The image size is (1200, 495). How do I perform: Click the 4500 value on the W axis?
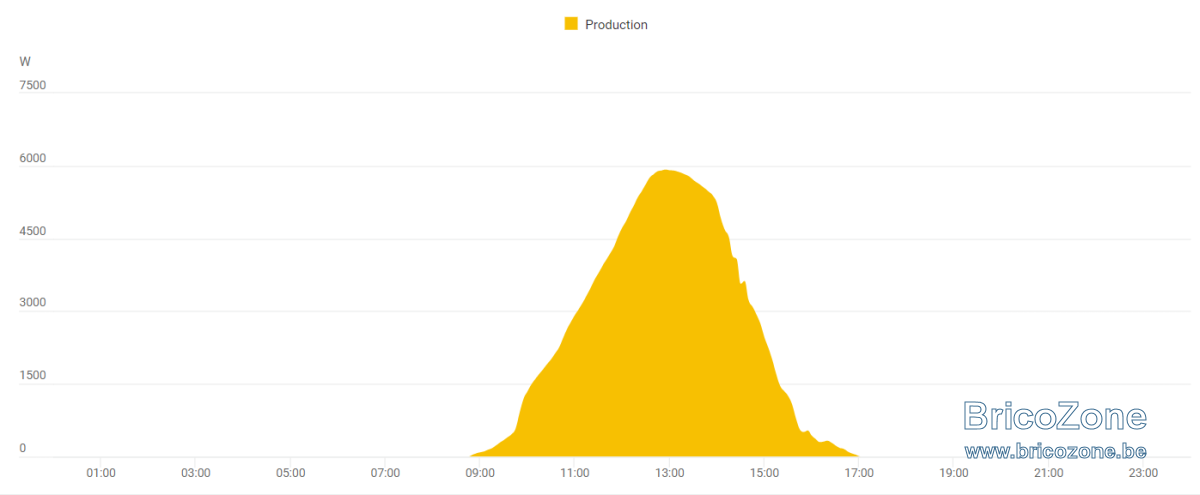pyautogui.click(x=33, y=231)
